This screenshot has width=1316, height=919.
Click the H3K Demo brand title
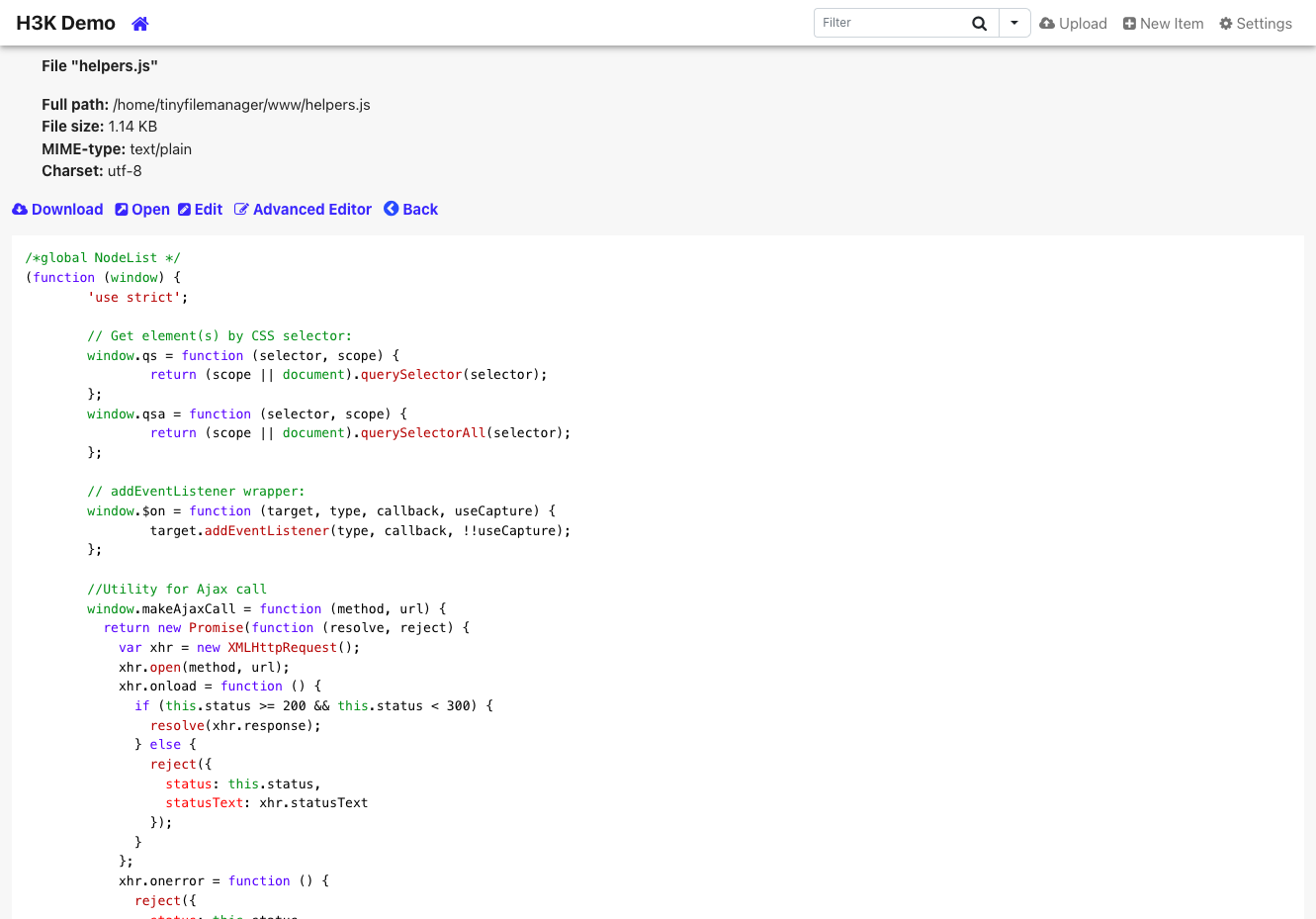(65, 23)
